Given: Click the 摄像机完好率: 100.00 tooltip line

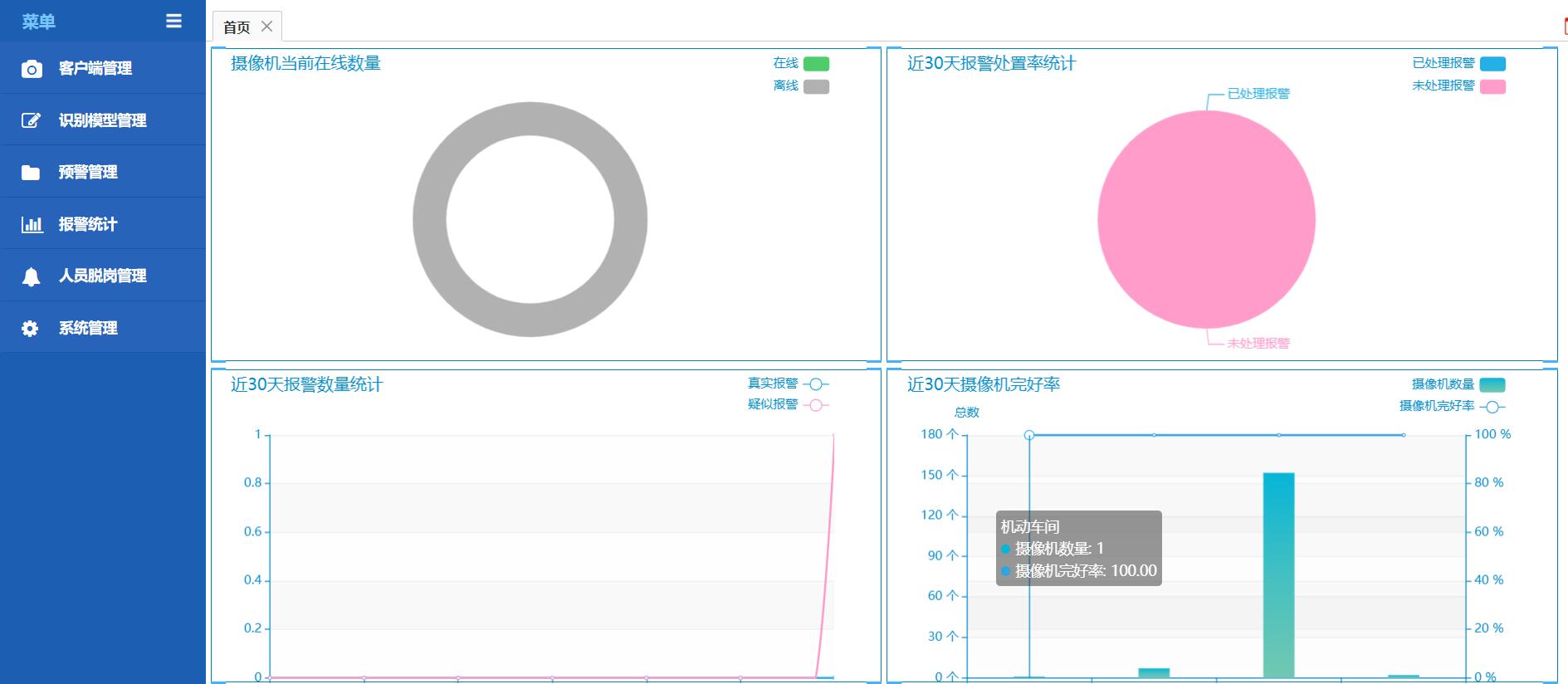Looking at the screenshot, I should (x=1079, y=571).
